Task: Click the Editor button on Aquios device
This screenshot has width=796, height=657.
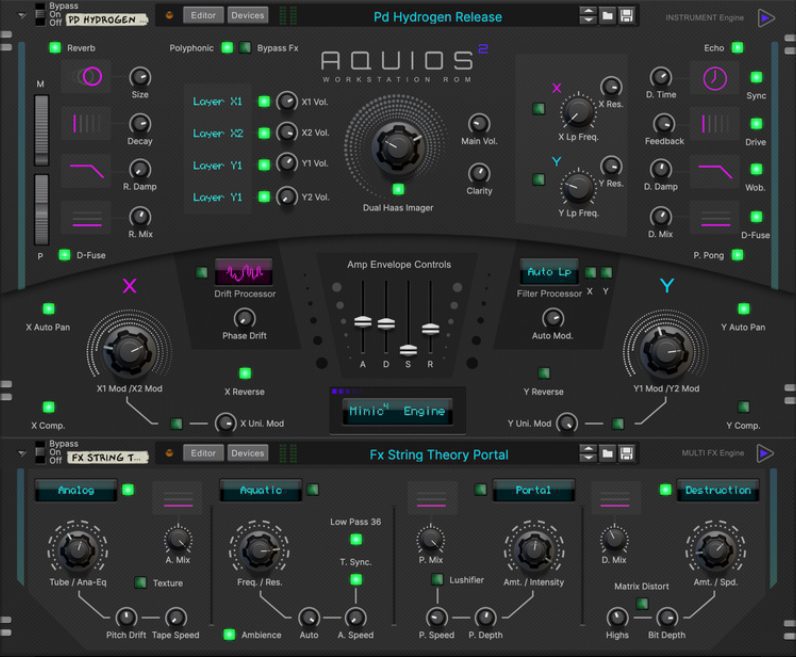Action: pos(203,16)
